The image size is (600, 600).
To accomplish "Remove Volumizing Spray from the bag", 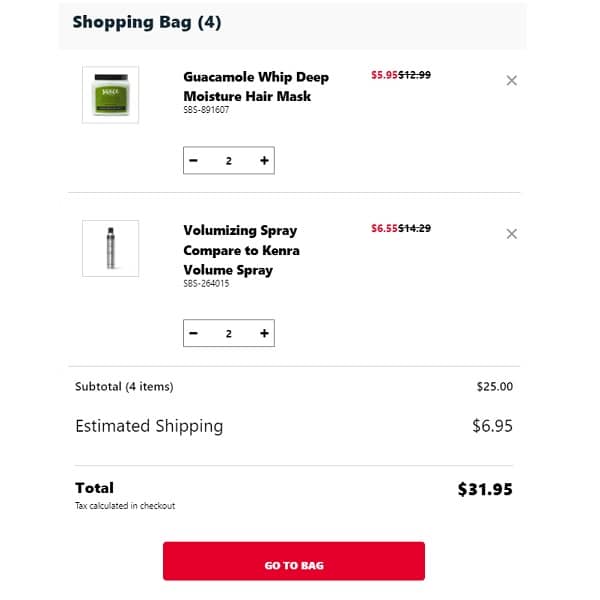I will [x=512, y=234].
